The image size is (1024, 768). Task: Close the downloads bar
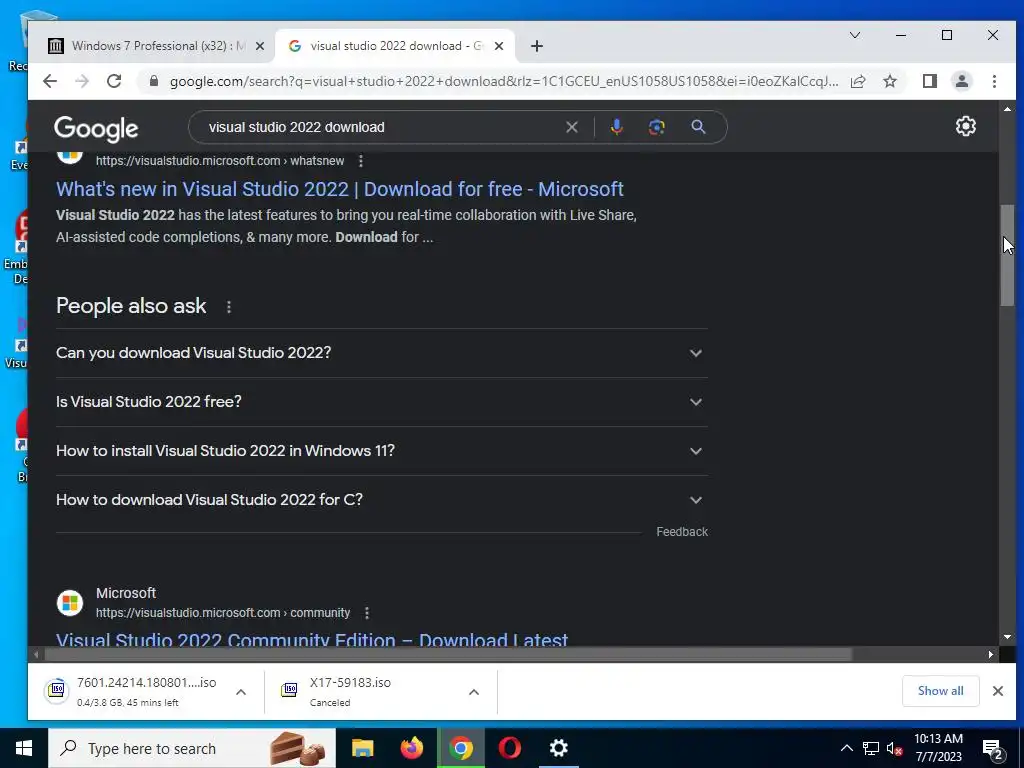point(997,691)
